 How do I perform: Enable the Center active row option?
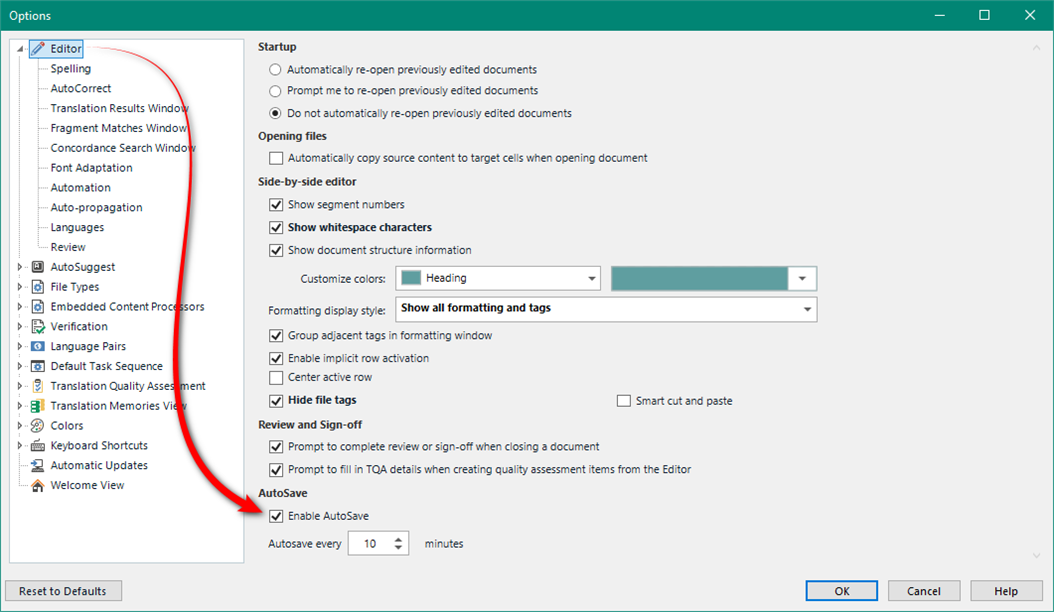[276, 377]
